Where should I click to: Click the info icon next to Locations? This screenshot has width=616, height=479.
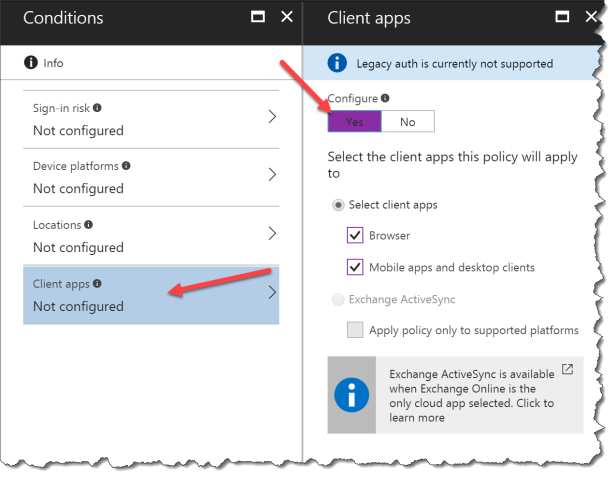click(x=89, y=224)
